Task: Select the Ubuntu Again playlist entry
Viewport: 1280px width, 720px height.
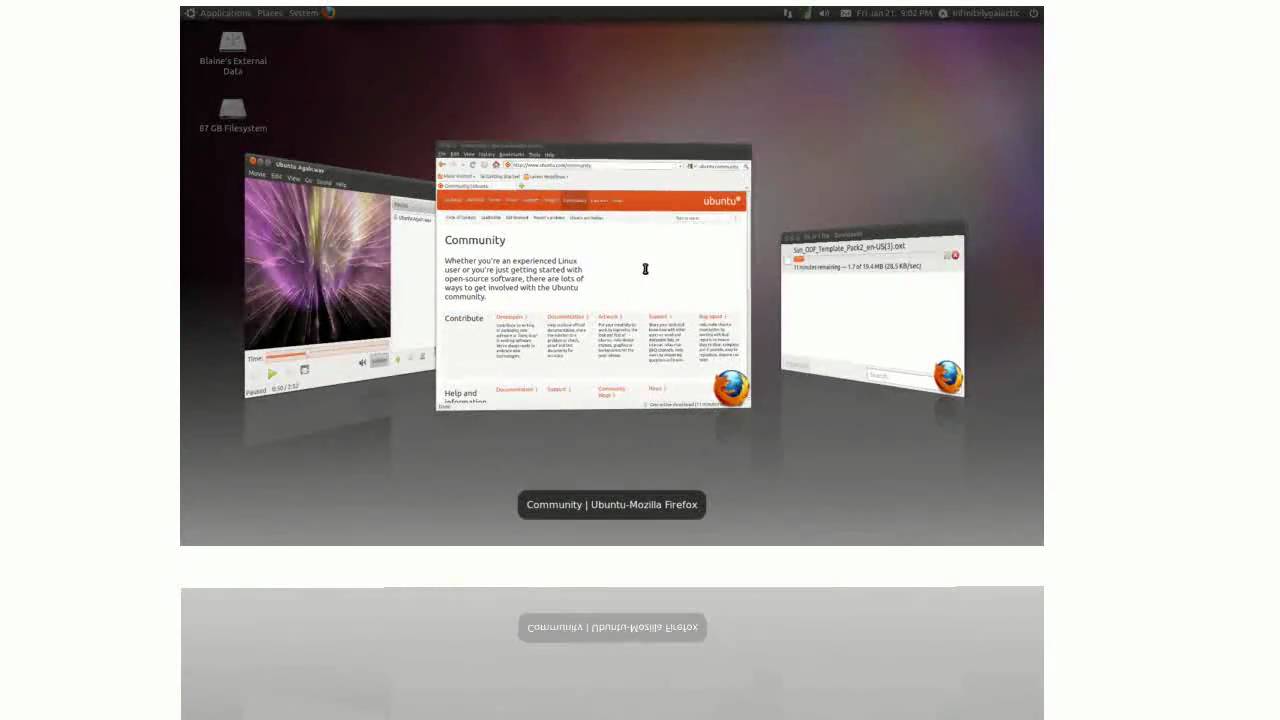Action: coord(413,219)
